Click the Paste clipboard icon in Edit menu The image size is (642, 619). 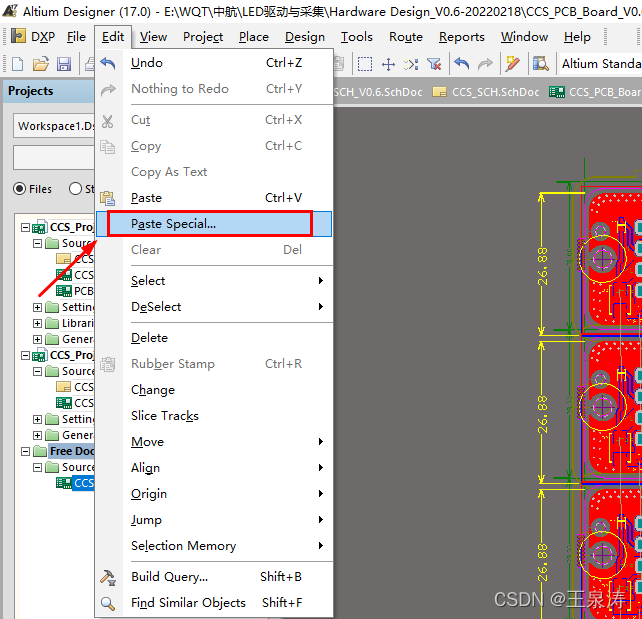[x=108, y=198]
